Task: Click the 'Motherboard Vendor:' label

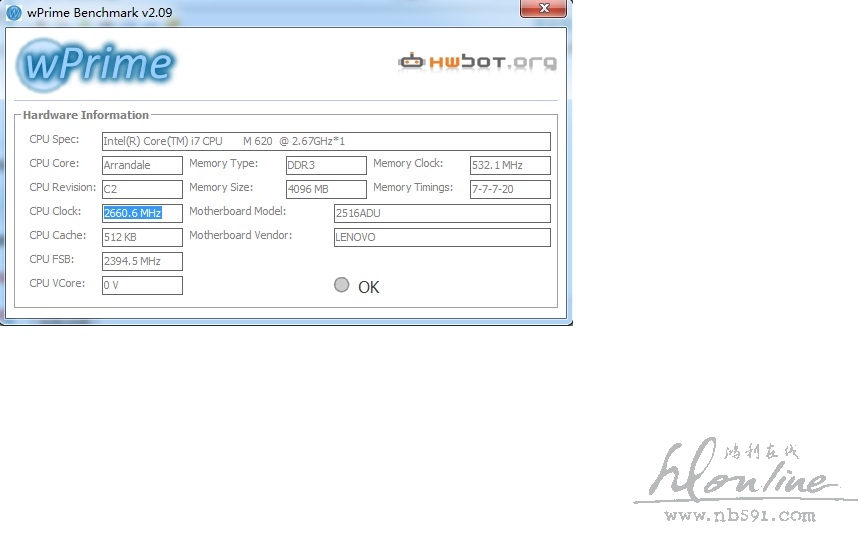Action: (240, 235)
